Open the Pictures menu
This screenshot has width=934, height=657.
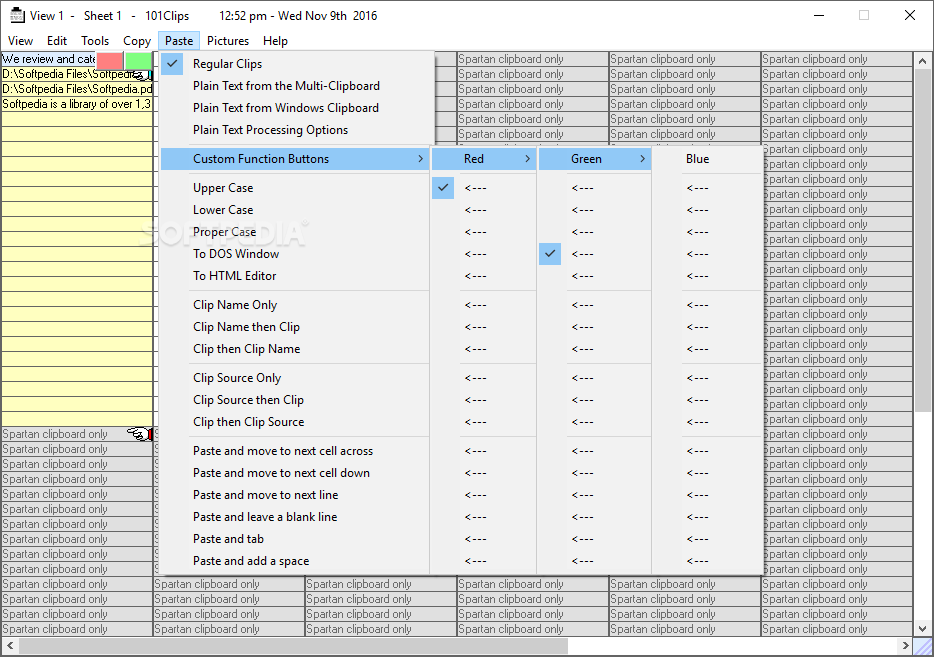click(x=228, y=41)
